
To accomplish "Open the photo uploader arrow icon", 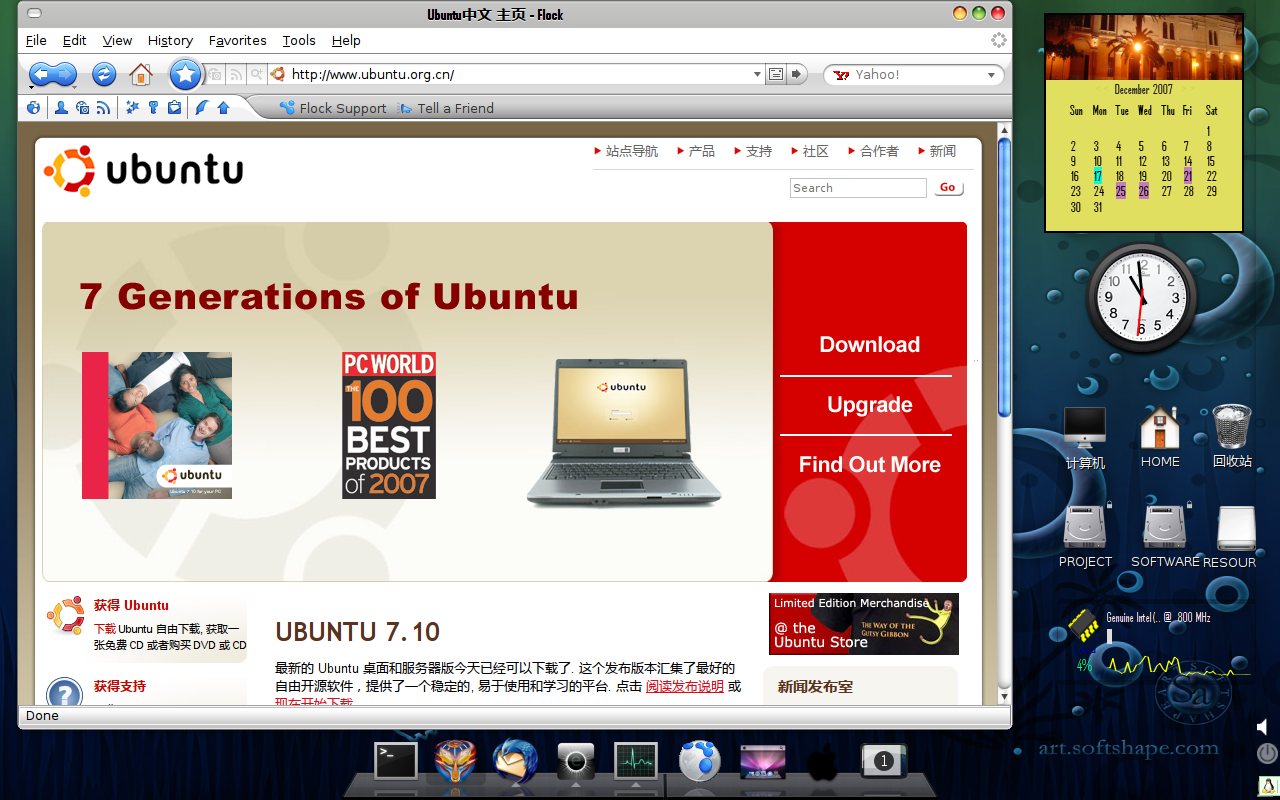I will click(223, 108).
